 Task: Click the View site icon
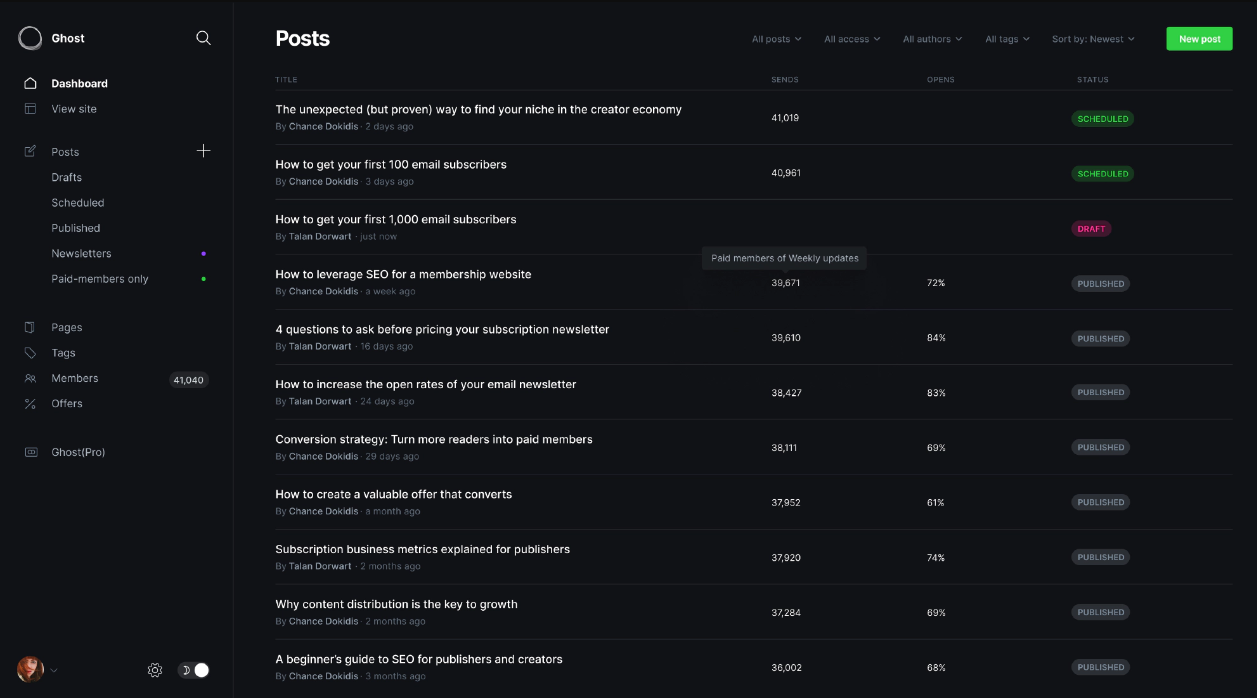32,108
